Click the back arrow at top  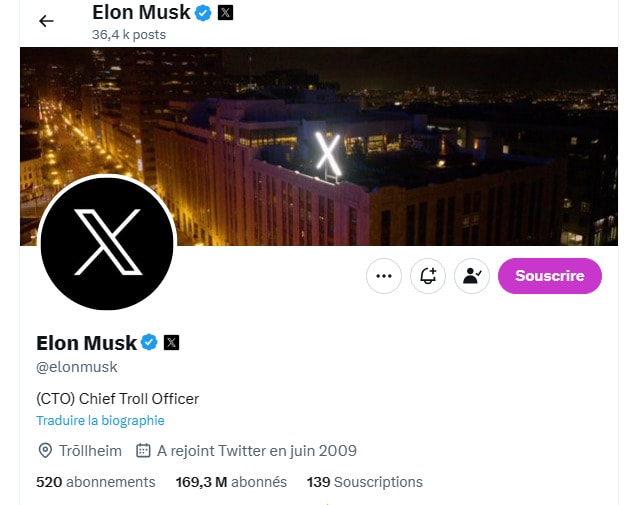point(46,21)
